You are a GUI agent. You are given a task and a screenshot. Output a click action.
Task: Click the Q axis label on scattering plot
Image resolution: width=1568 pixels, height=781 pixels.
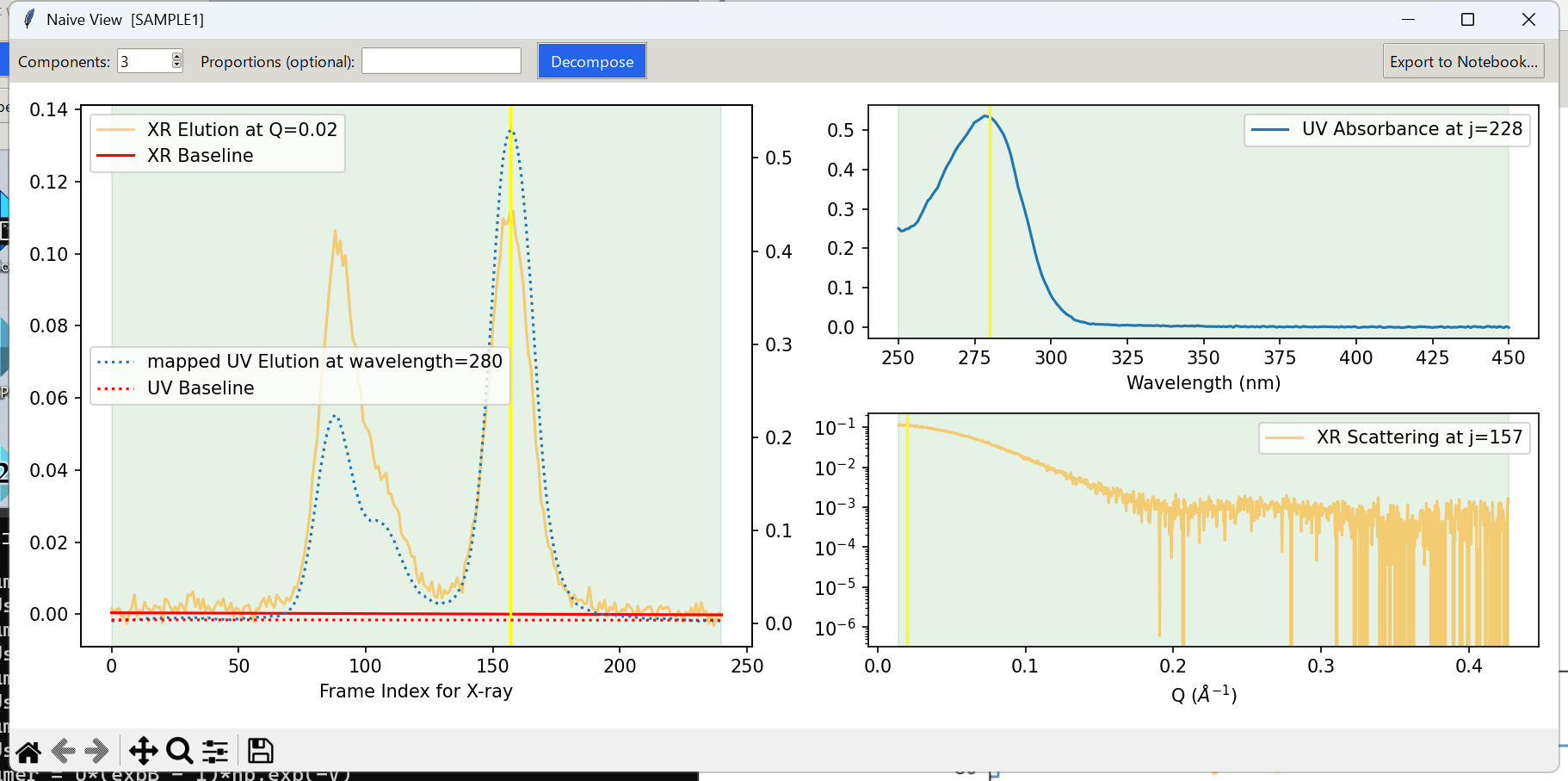[1203, 694]
